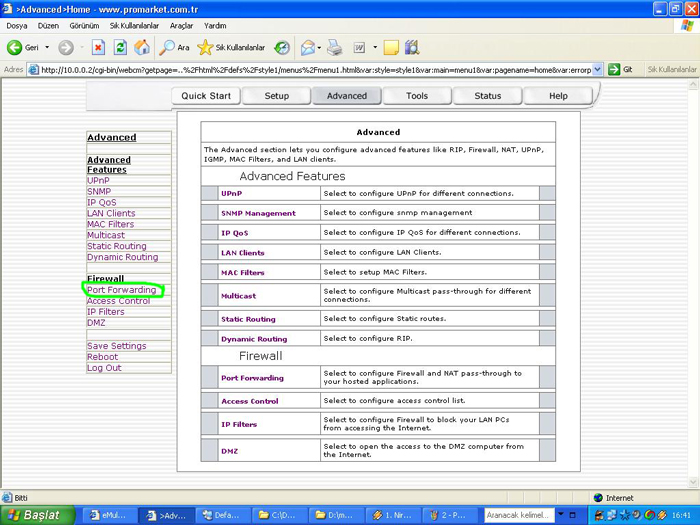Open Sık Kullanılanlar favorites star
Viewport: 700px width, 525px height.
(x=231, y=47)
